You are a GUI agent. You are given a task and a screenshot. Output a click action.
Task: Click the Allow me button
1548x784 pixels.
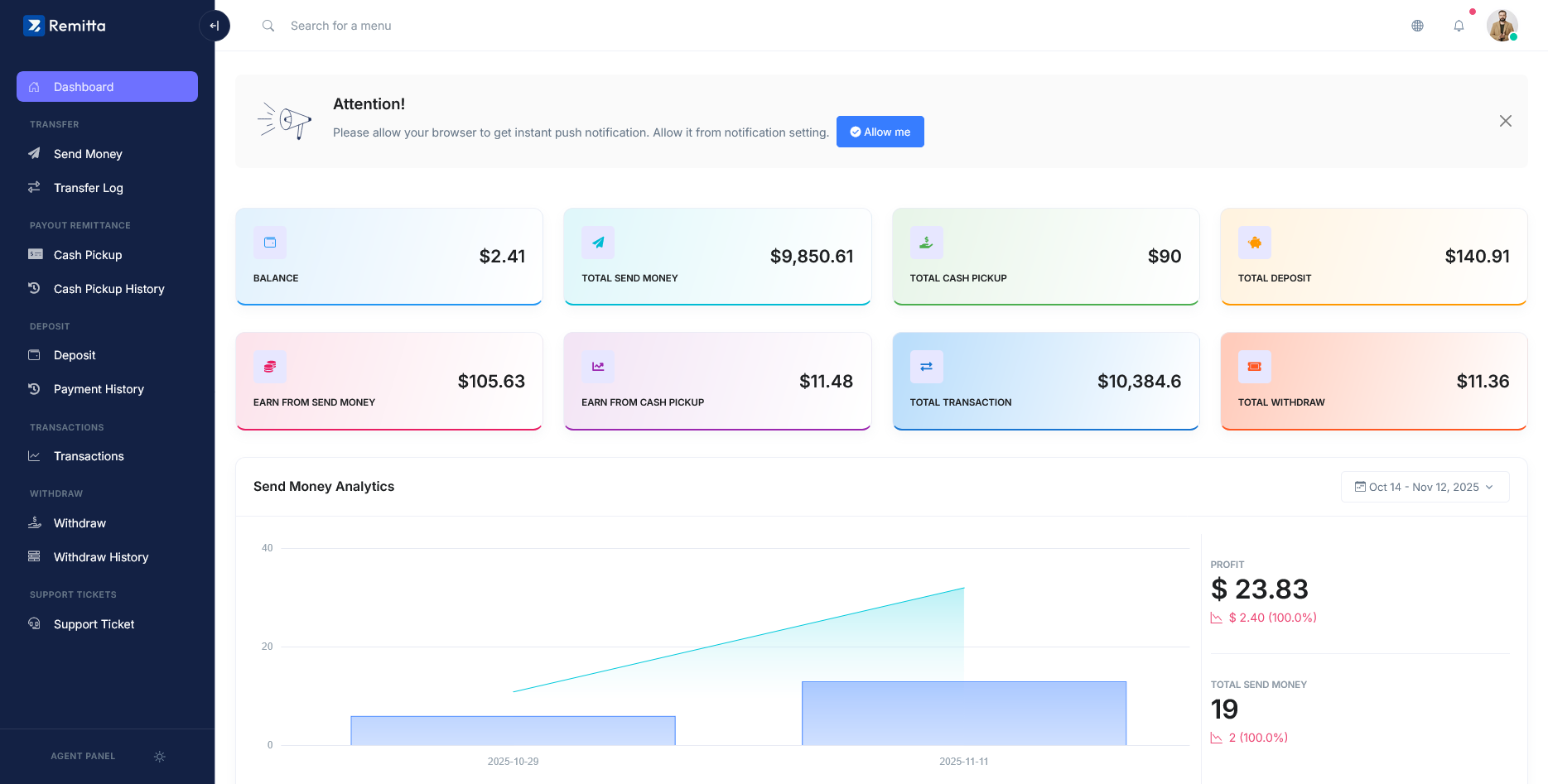tap(880, 132)
